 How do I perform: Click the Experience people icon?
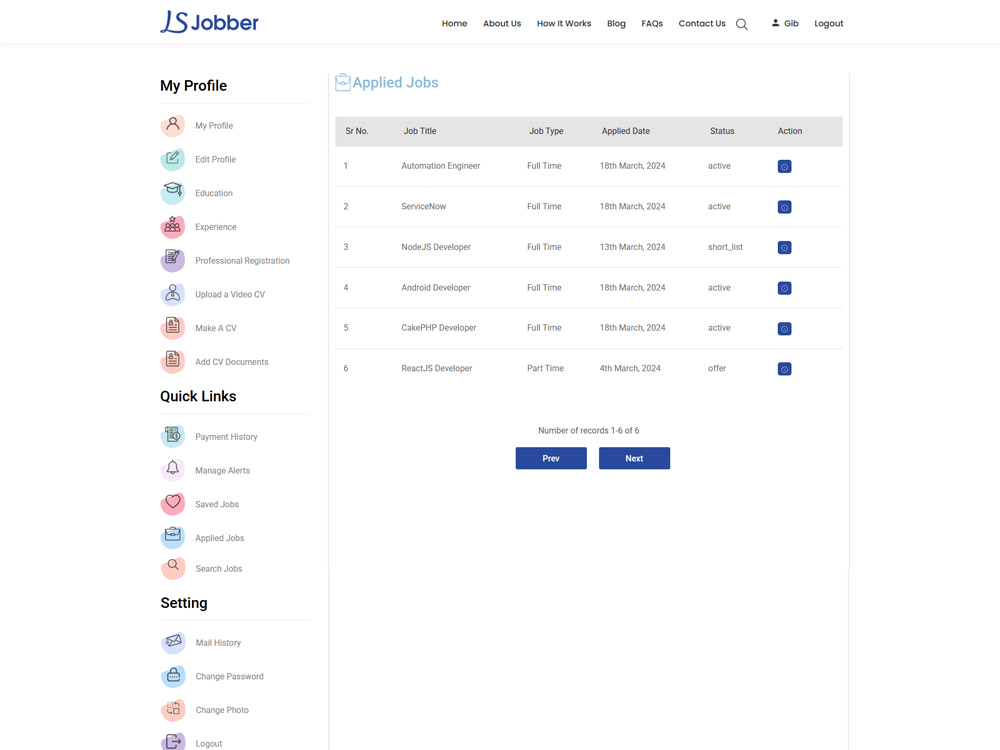click(173, 226)
